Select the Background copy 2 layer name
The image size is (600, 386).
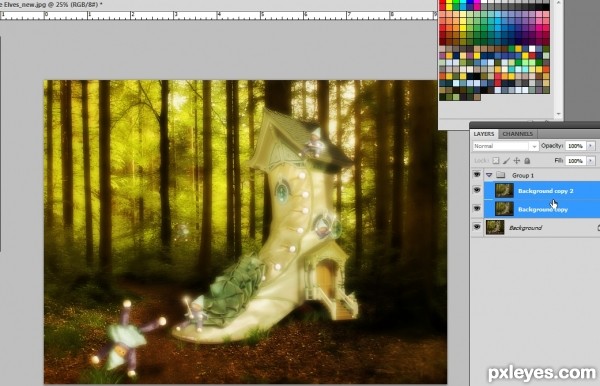coord(545,191)
